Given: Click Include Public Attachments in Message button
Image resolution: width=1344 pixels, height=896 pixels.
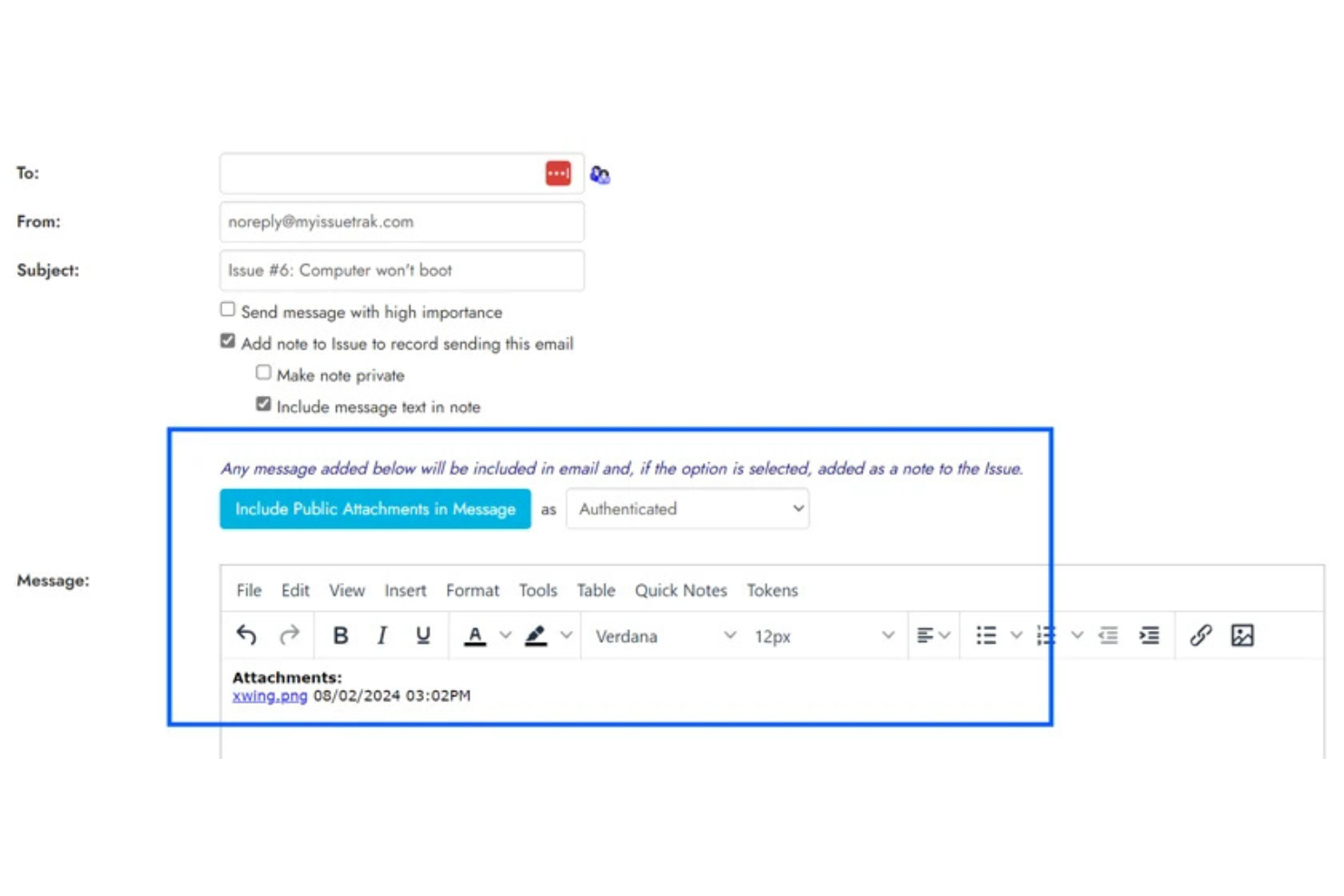Looking at the screenshot, I should click(375, 509).
